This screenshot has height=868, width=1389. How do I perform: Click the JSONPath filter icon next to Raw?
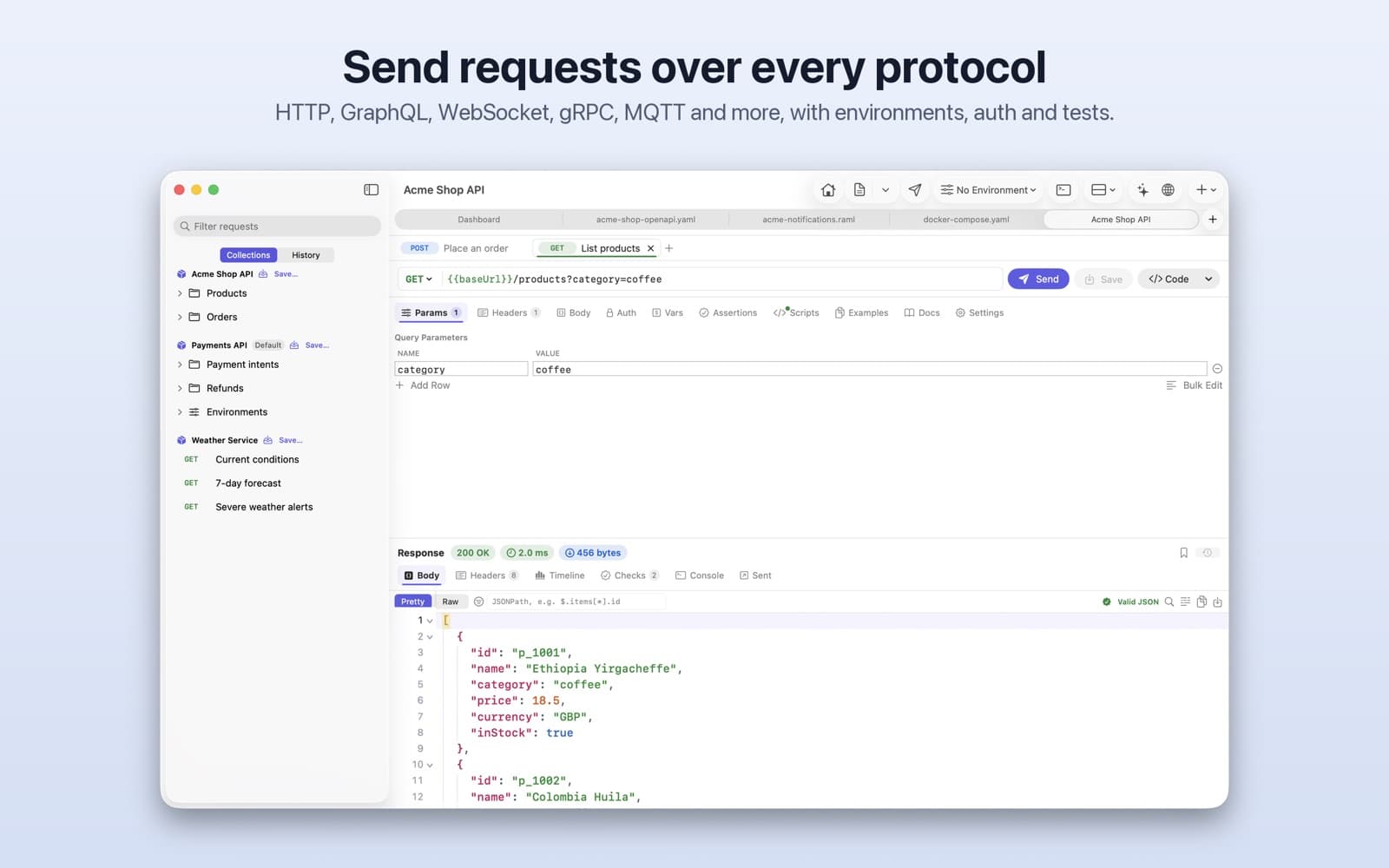click(478, 602)
